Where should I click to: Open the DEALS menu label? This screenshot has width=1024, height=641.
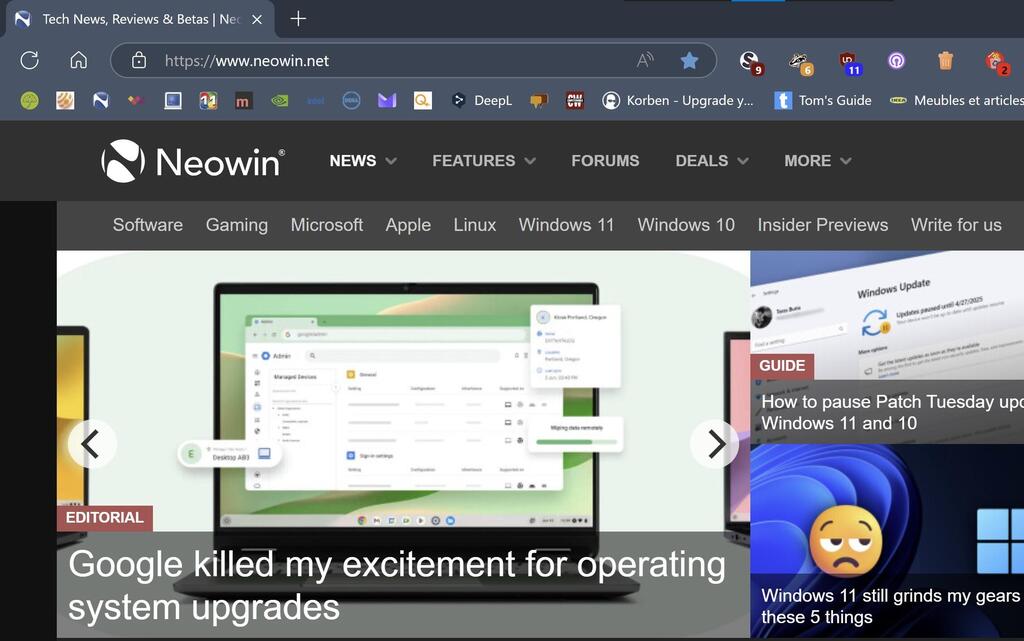click(x=701, y=161)
